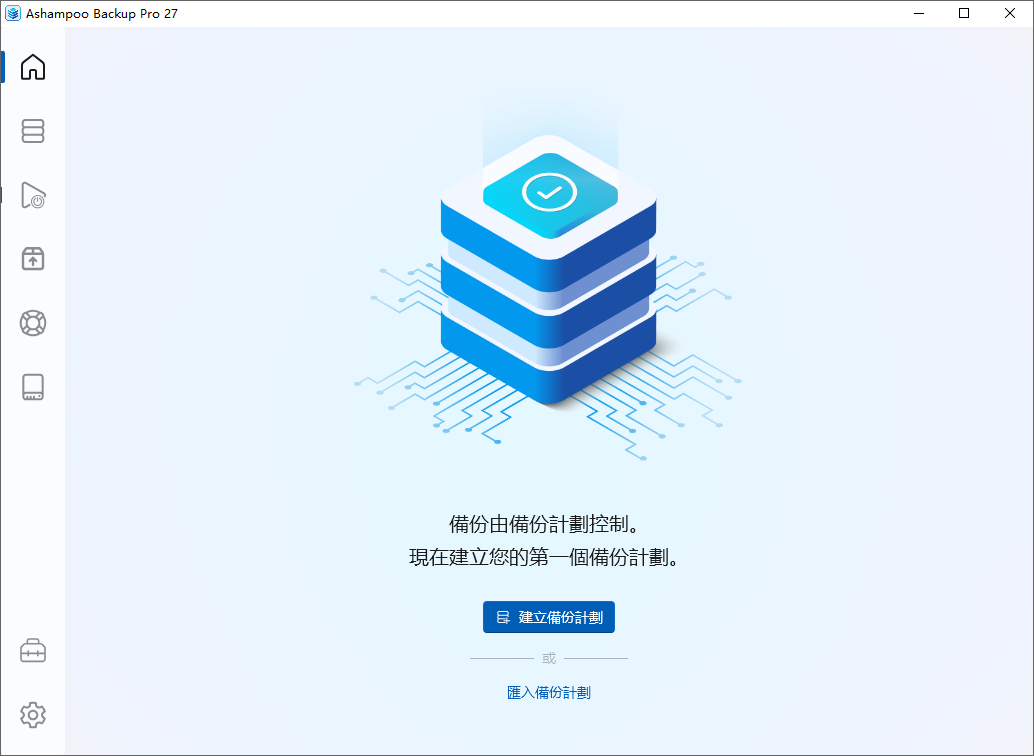This screenshot has width=1034, height=756.
Task: Open the rescue system lifebuoy icon
Action: (x=33, y=323)
